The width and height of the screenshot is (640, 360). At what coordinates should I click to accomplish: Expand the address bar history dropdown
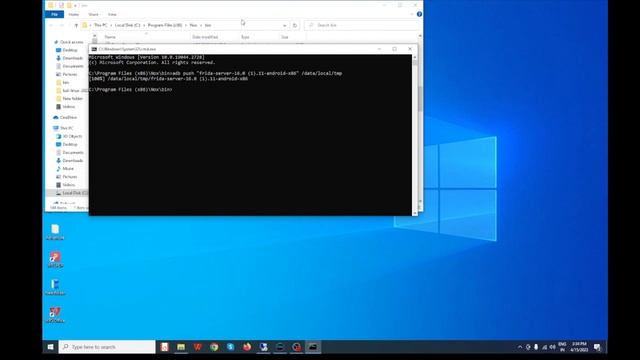[284, 25]
